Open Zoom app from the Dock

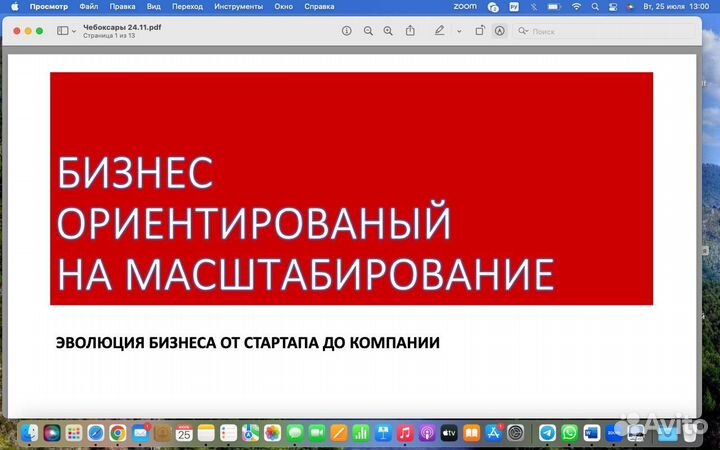tap(613, 433)
